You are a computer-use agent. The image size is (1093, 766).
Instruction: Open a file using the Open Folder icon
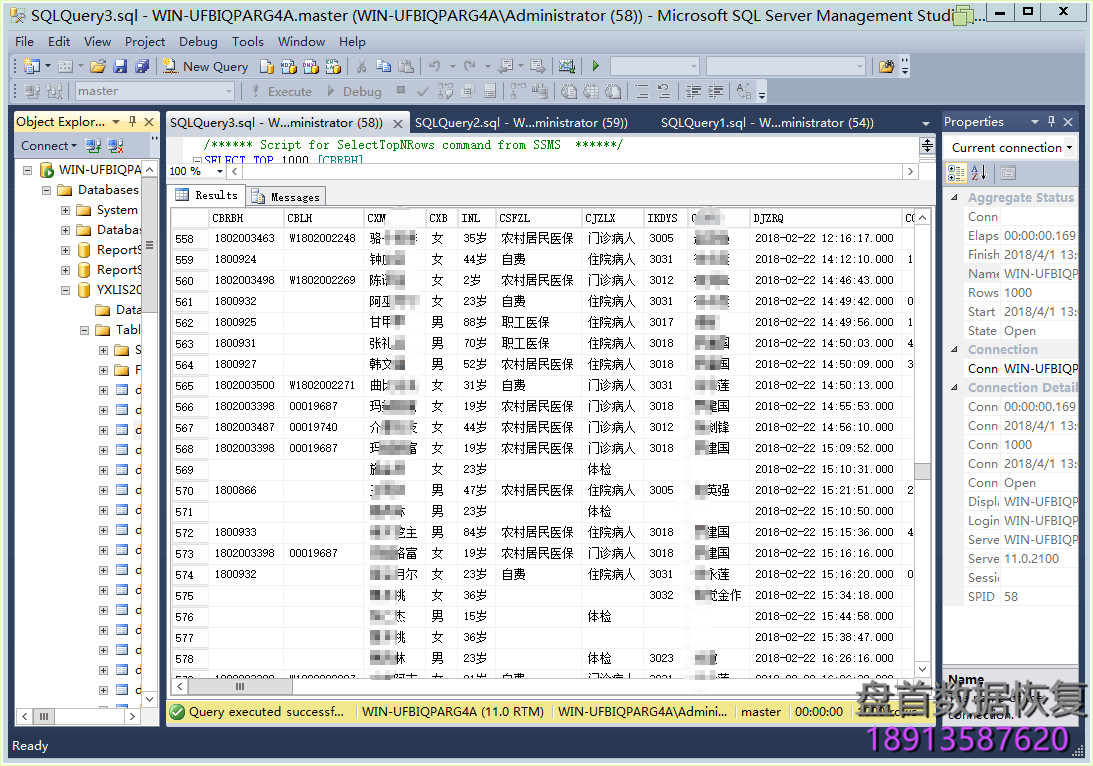(95, 66)
